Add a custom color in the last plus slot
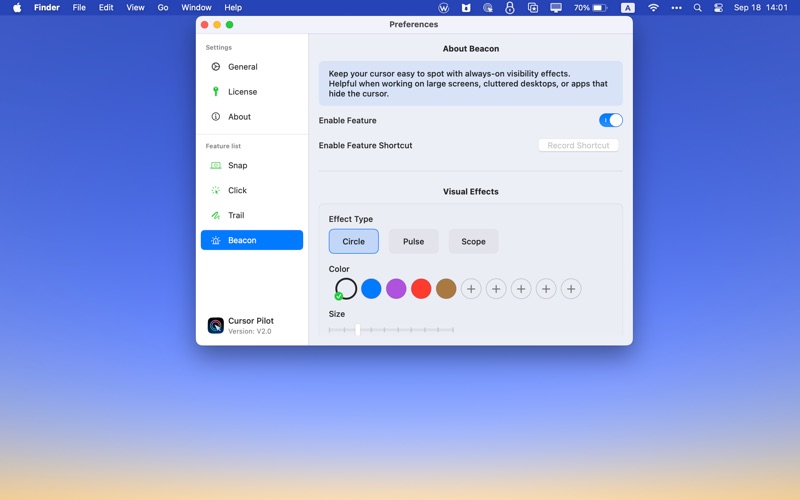This screenshot has height=500, width=800. pos(571,289)
